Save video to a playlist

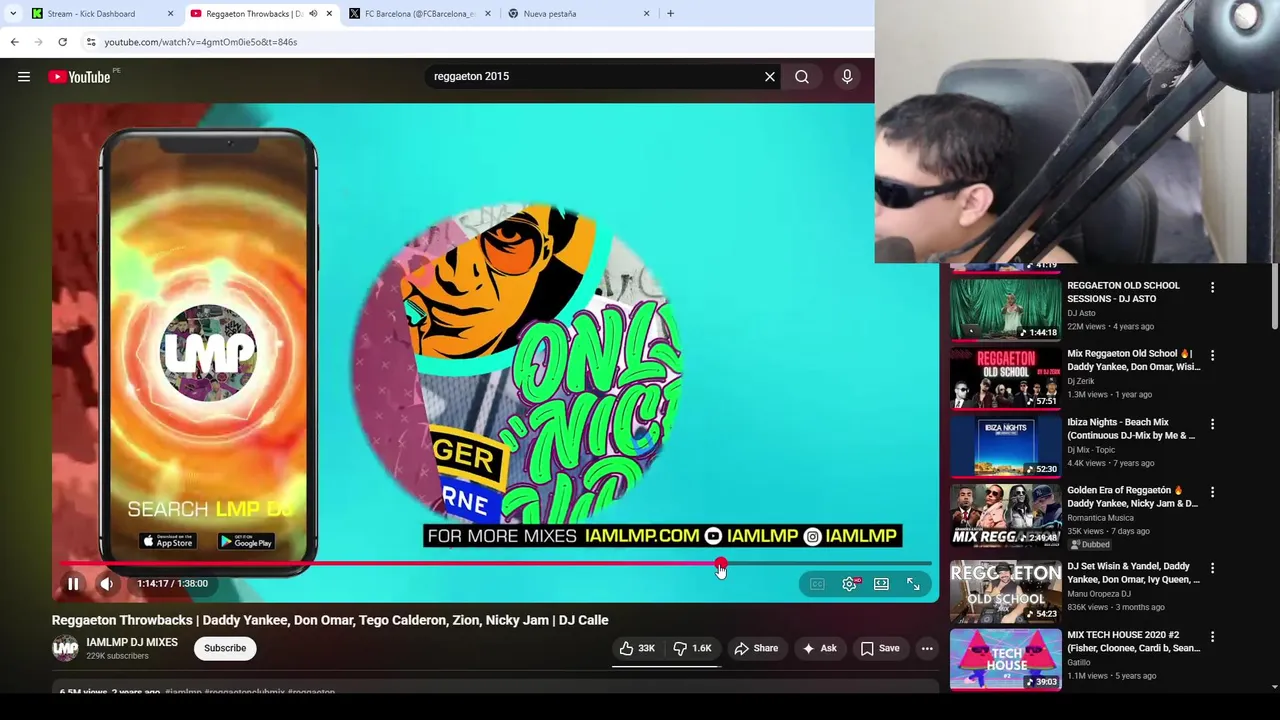[x=880, y=648]
